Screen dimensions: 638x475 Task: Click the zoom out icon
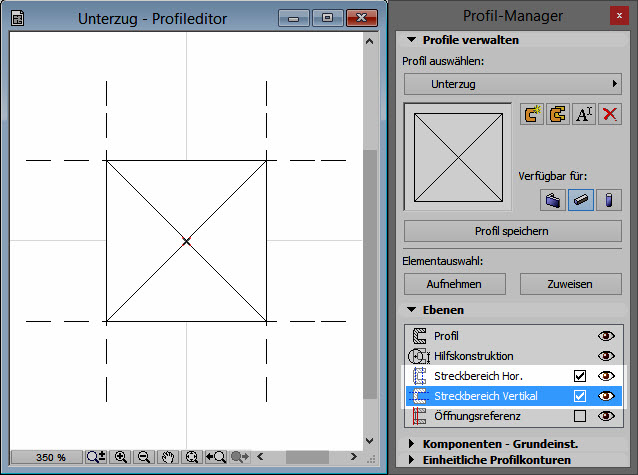coord(144,457)
